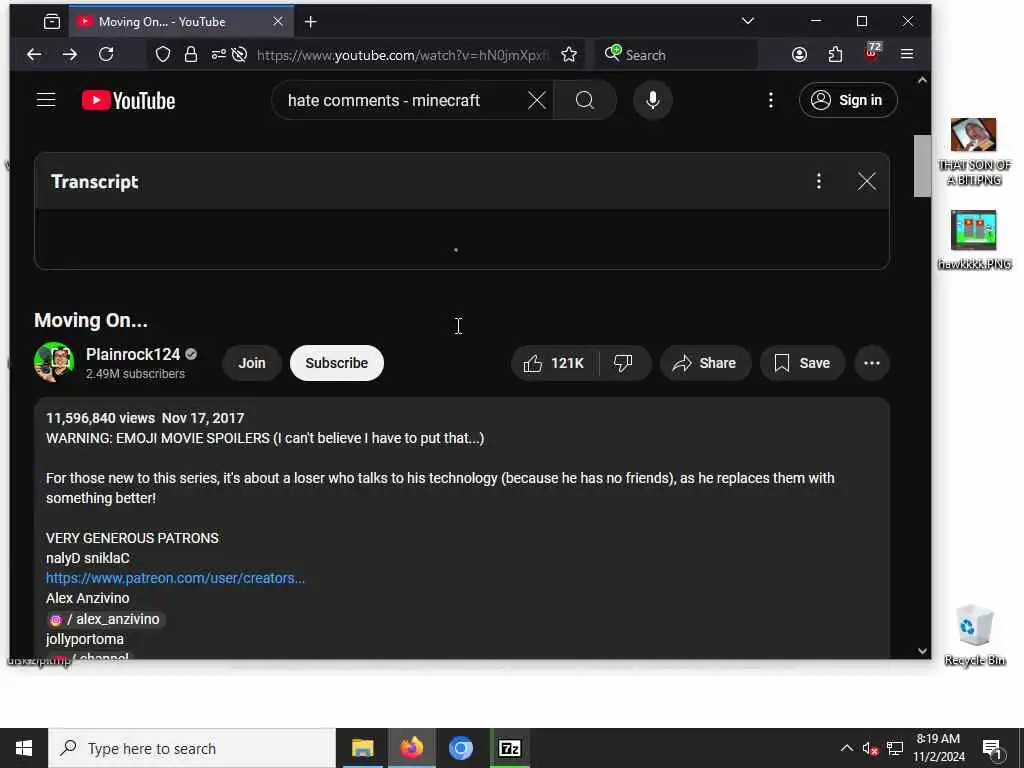The height and width of the screenshot is (768, 1024).
Task: Go forward in Firefox
Action: coord(69,55)
